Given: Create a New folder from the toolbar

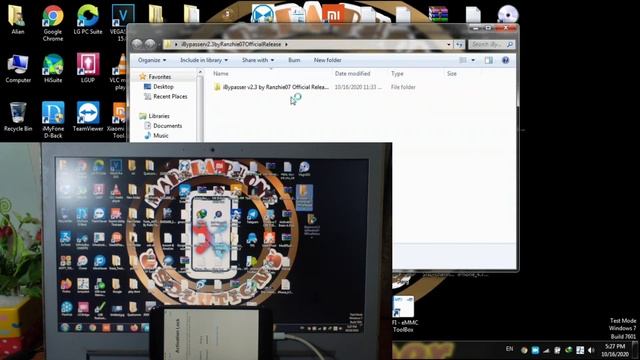Looking at the screenshot, I should click(x=327, y=60).
